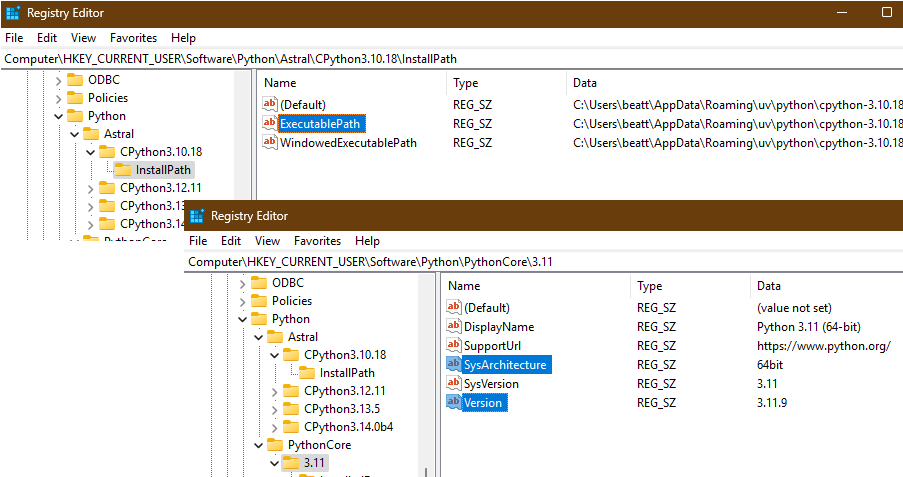
Task: Click DisplayName string value icon
Action: click(454, 325)
